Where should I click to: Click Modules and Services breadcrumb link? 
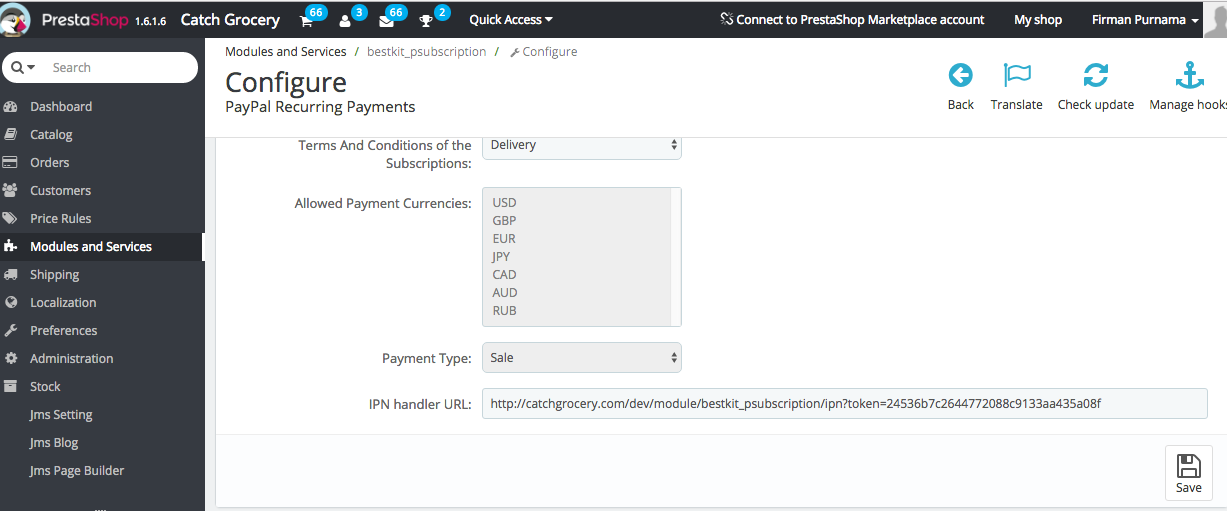pos(286,51)
